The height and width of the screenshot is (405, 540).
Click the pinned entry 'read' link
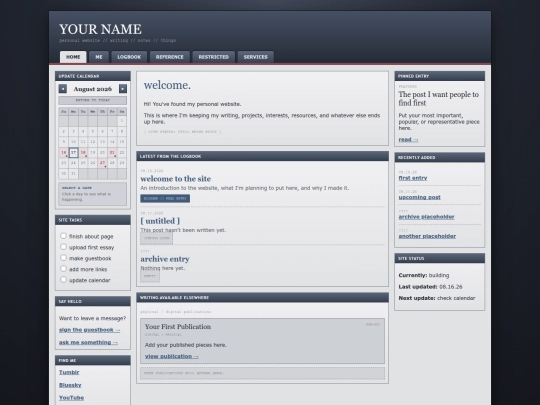click(408, 140)
